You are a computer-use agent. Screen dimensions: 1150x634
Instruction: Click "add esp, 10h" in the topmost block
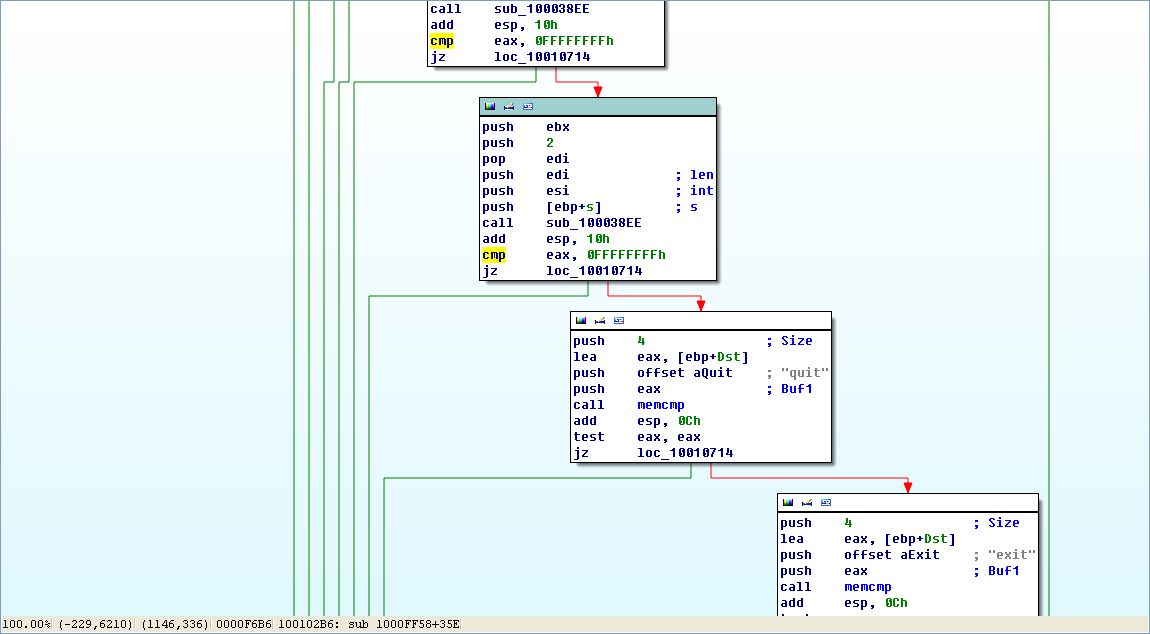(494, 25)
